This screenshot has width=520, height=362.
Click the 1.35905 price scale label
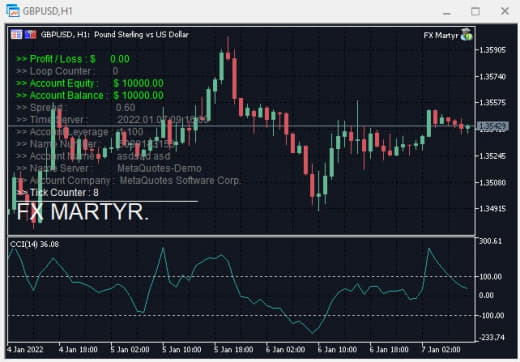pyautogui.click(x=492, y=50)
